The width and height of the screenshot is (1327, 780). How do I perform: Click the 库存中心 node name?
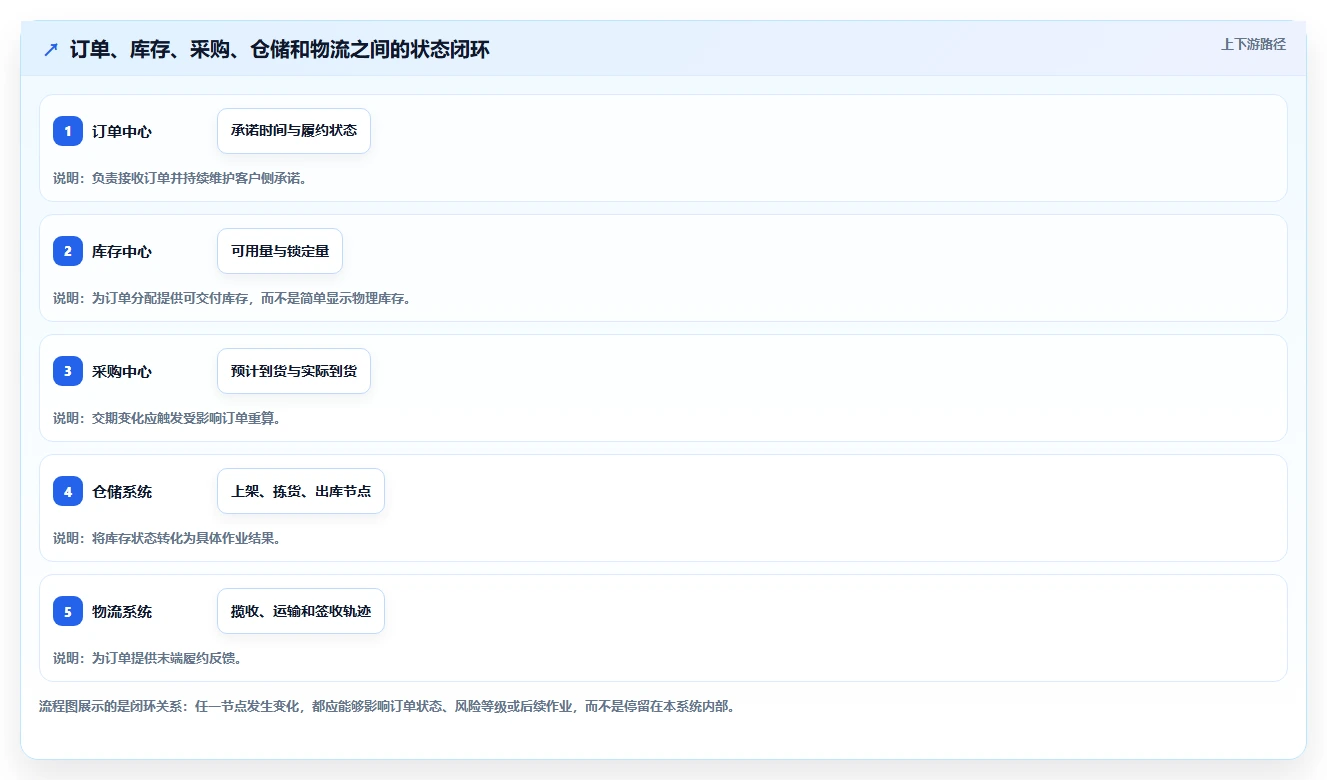click(x=122, y=251)
